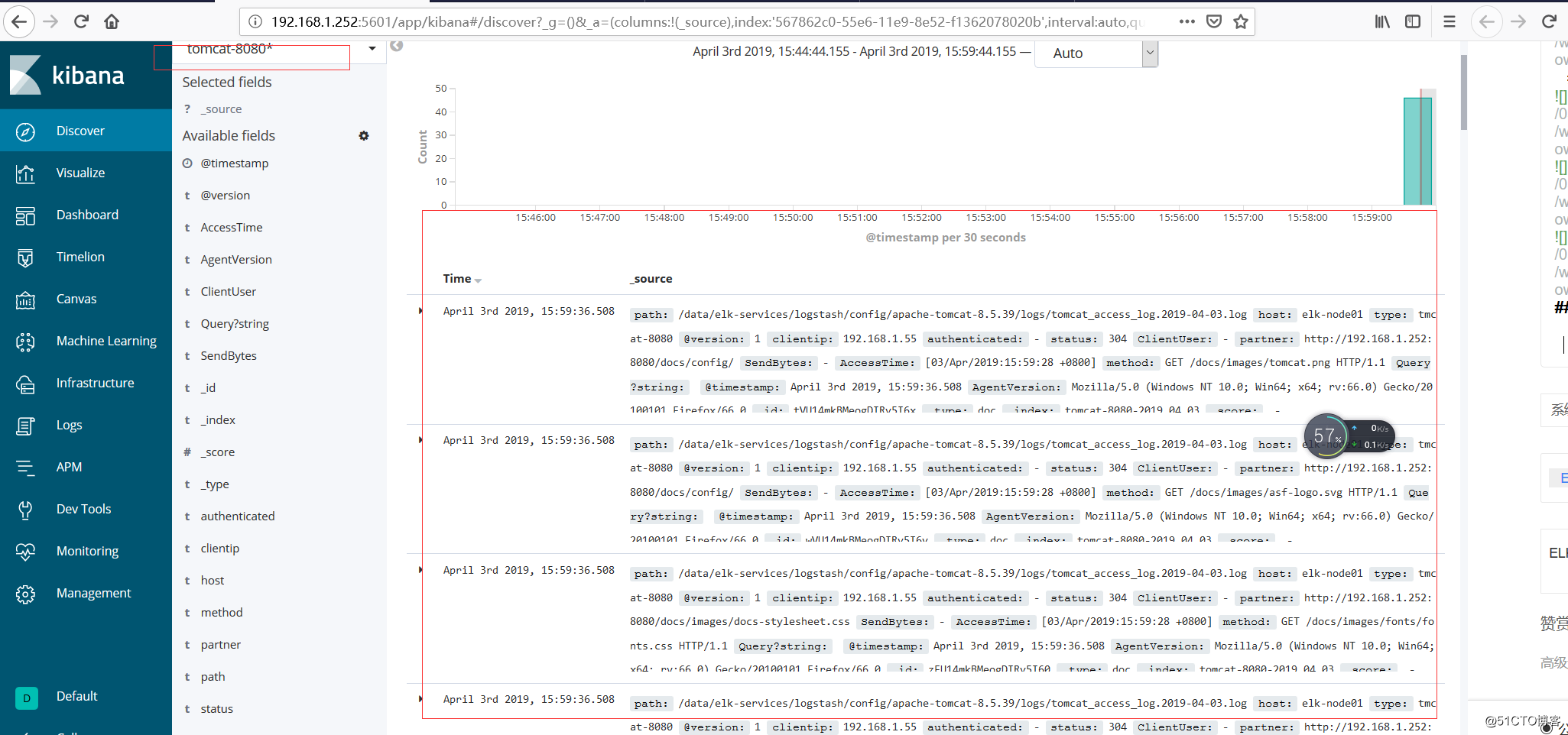Open the Auto interval dropdown
Viewport: 1568px width, 735px height.
pos(1096,53)
